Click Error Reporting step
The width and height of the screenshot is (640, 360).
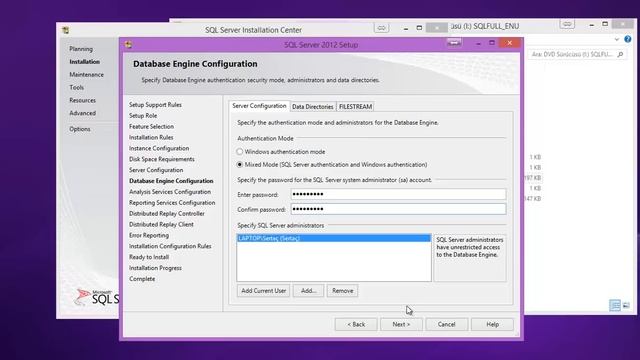[x=149, y=236]
